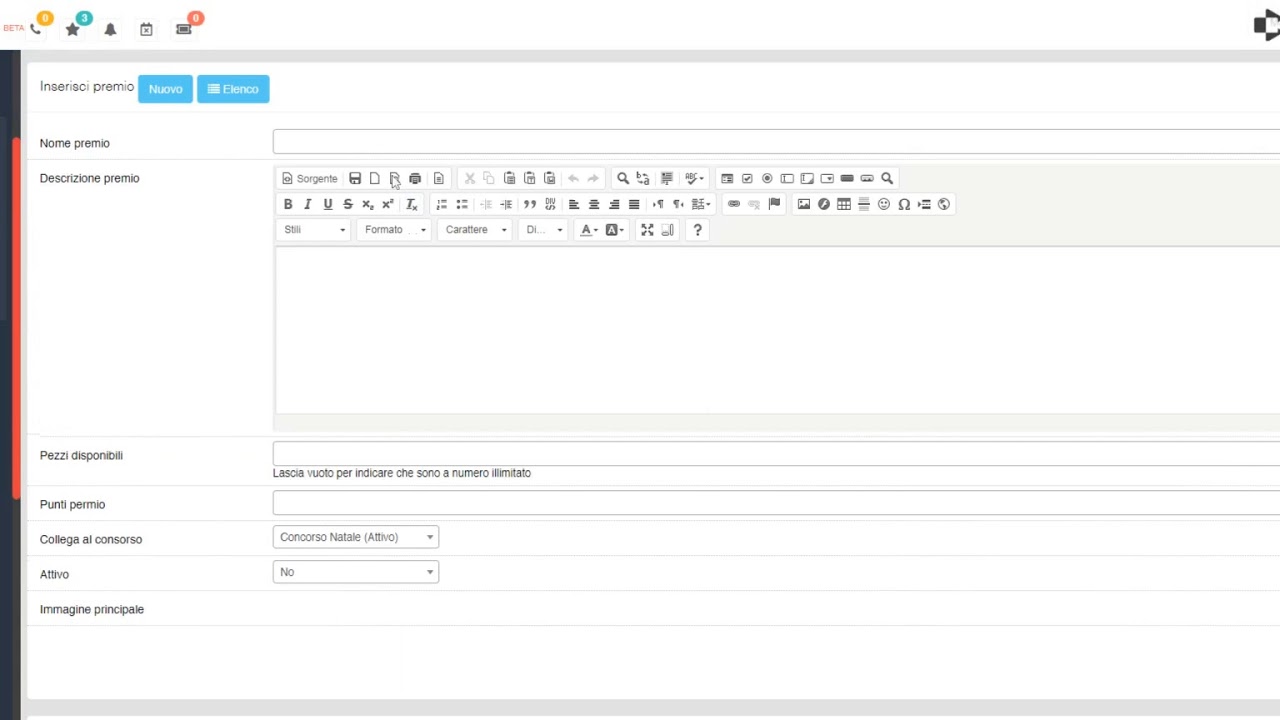Screen dimensions: 1280x720
Task: Open the spell check ABC dropdown
Action: coord(695,178)
